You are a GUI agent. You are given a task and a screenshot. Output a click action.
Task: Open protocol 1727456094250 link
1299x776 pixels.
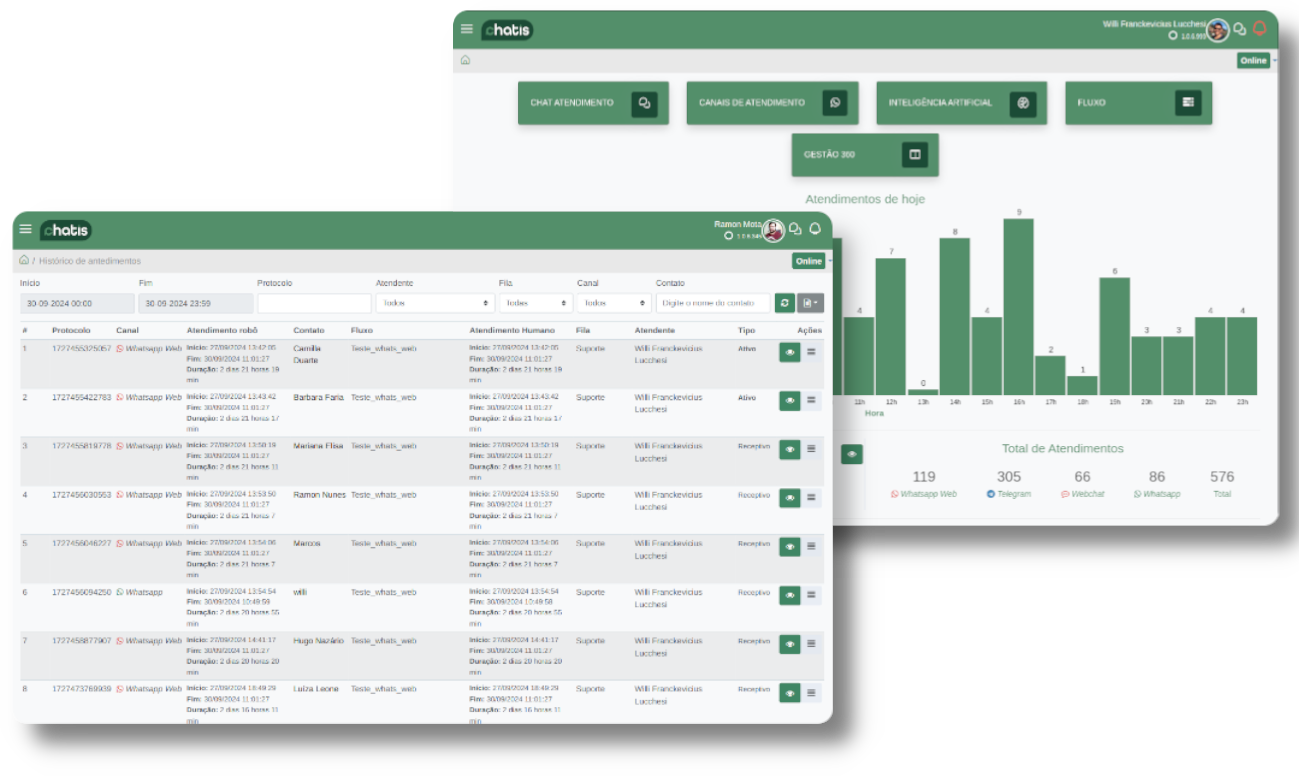click(82, 592)
